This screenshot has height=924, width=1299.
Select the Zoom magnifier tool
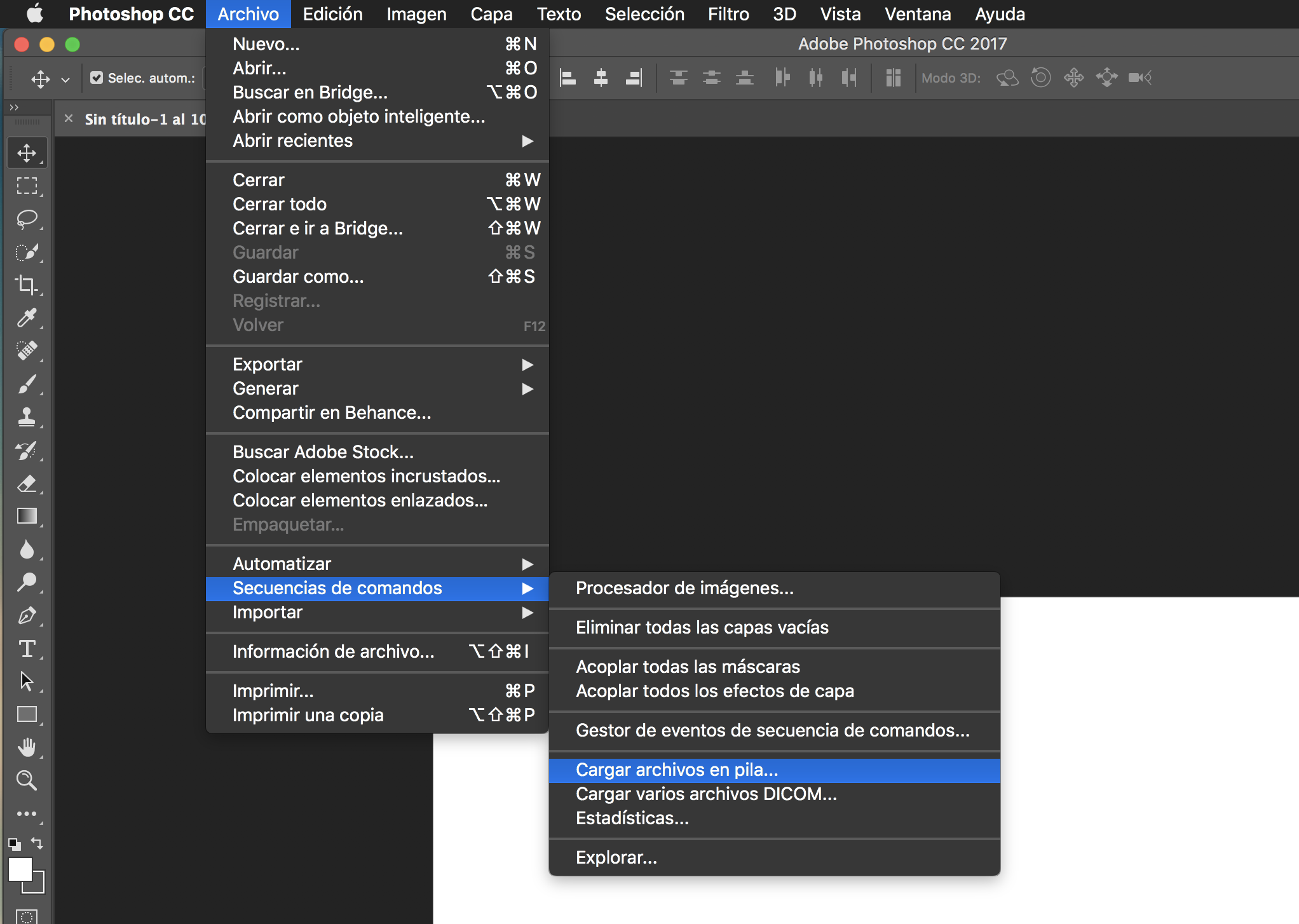[27, 780]
